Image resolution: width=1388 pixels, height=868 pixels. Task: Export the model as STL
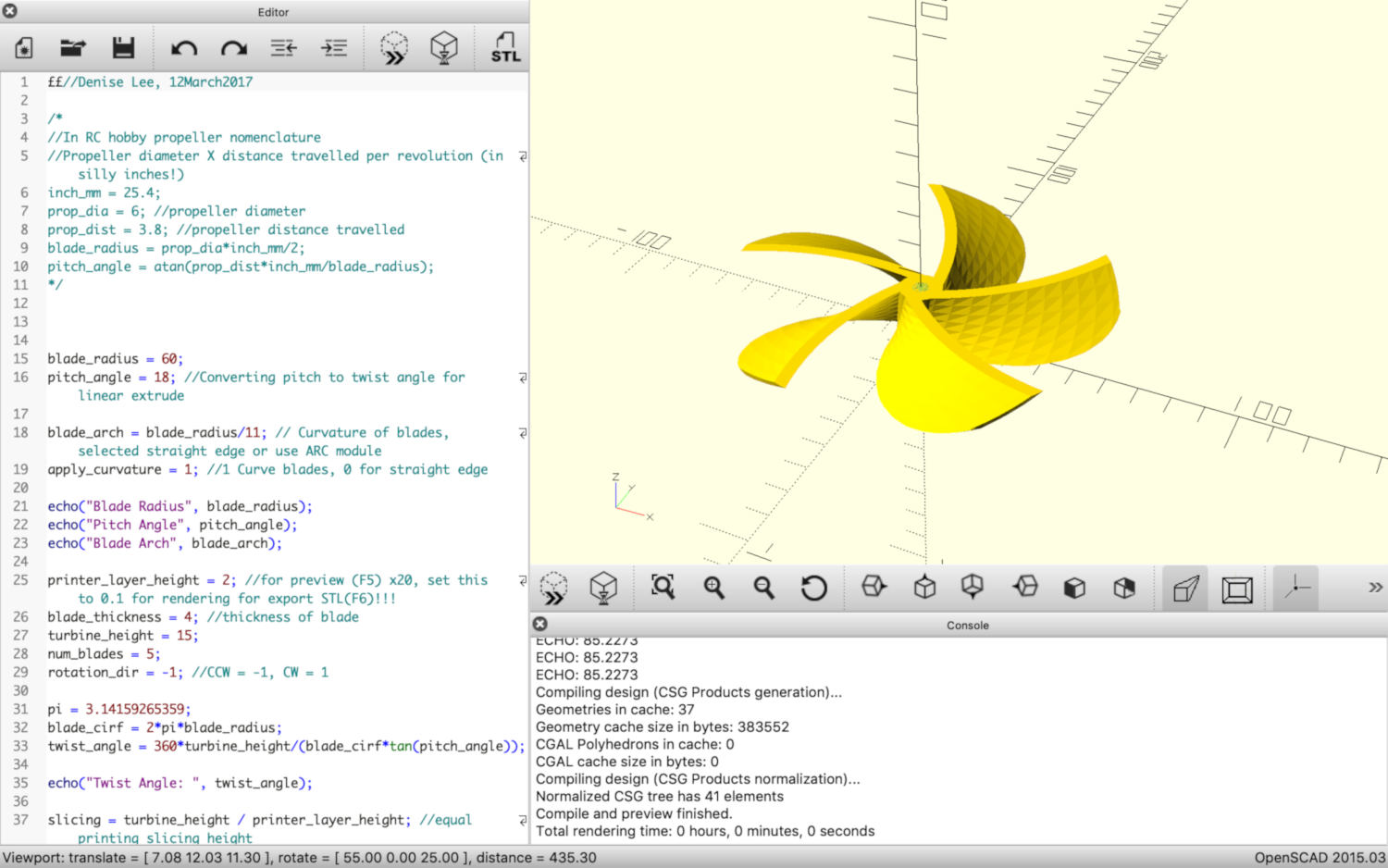(505, 48)
